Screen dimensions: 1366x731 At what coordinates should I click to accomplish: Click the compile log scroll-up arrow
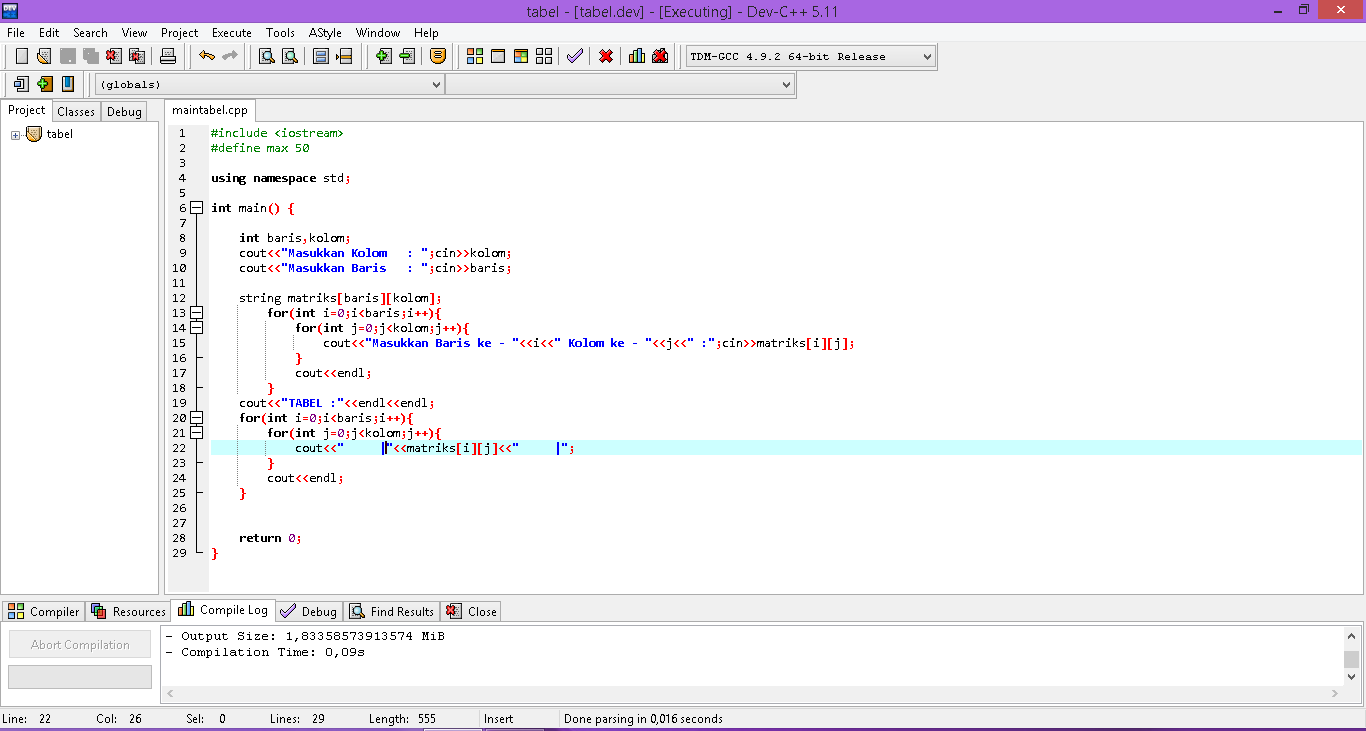coord(1351,634)
